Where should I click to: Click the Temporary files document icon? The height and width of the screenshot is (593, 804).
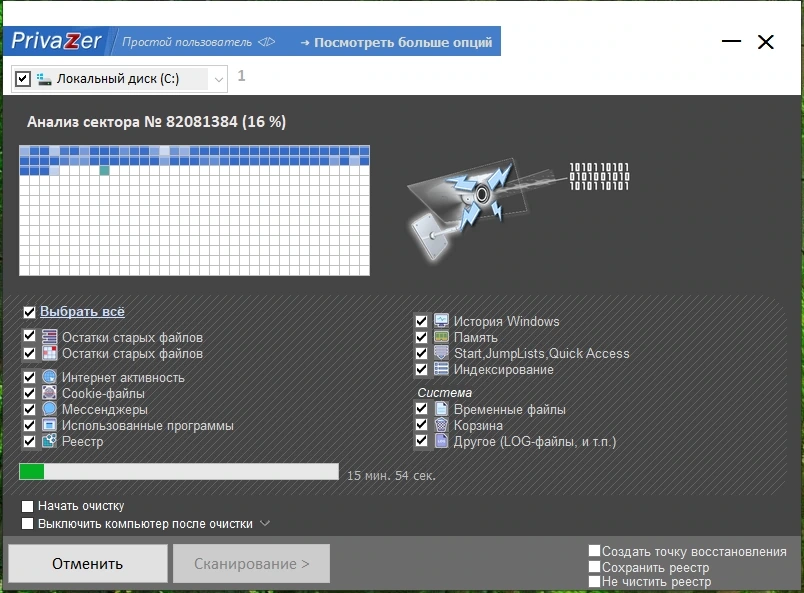click(441, 409)
